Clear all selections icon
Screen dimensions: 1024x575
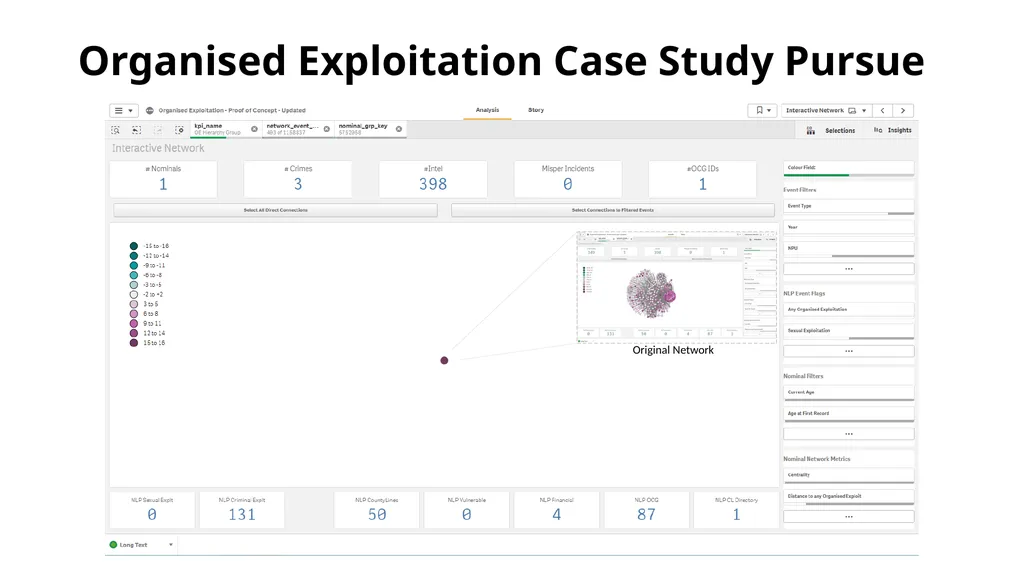pyautogui.click(x=179, y=130)
